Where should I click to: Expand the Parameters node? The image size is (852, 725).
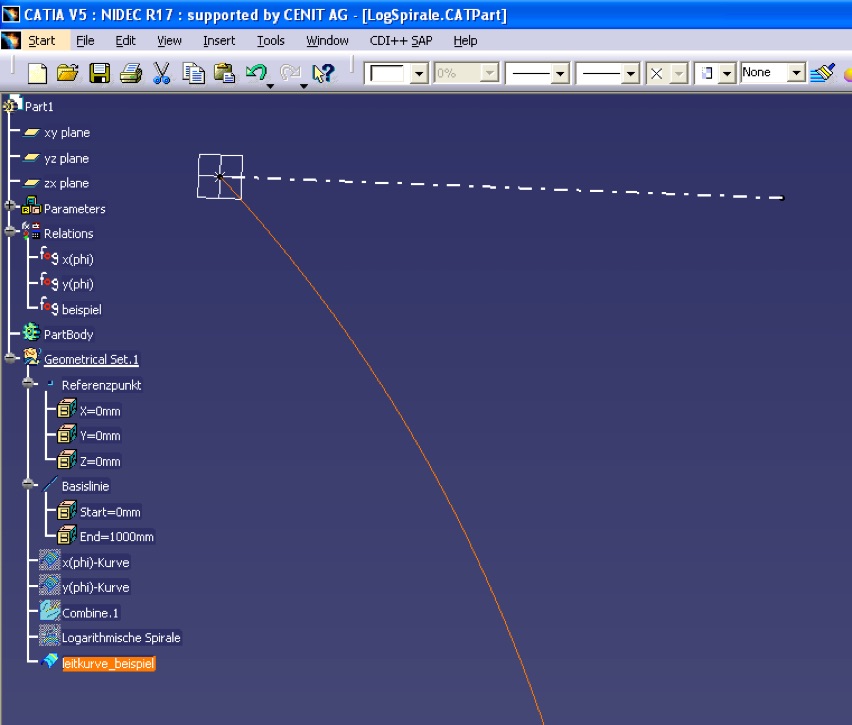pos(9,205)
